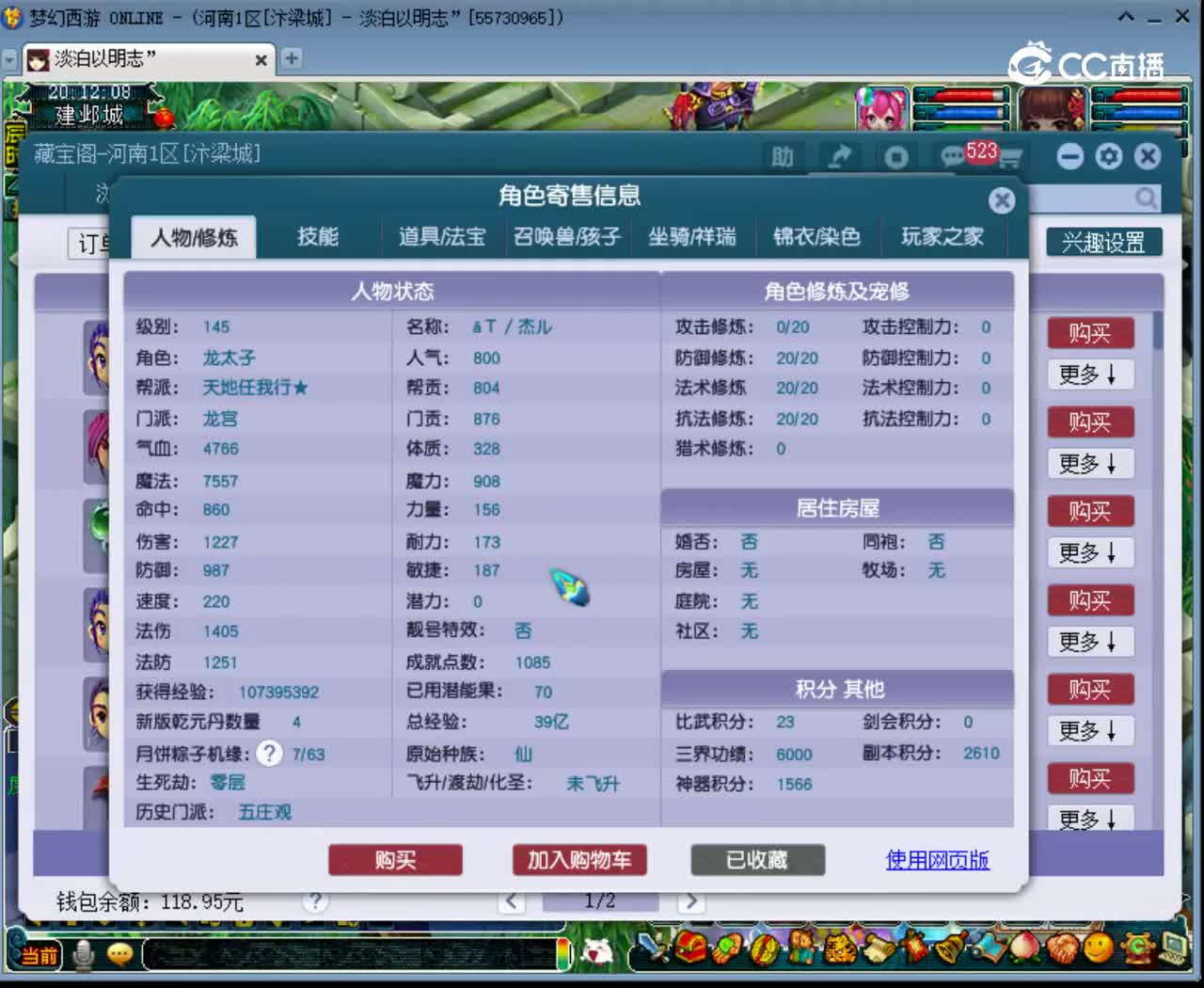This screenshot has width=1204, height=988.
Task: Click the tiger face icon in bottom toolbar
Action: (x=839, y=948)
